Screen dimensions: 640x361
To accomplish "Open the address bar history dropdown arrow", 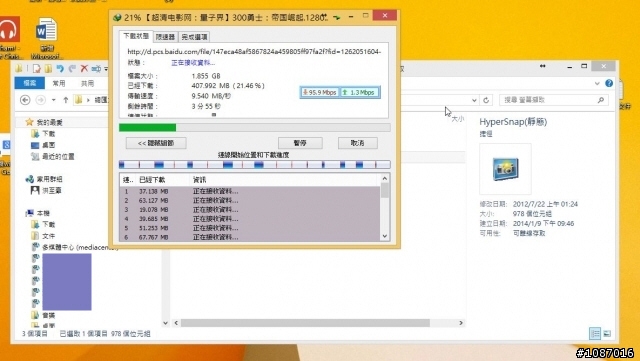I will 474,100.
